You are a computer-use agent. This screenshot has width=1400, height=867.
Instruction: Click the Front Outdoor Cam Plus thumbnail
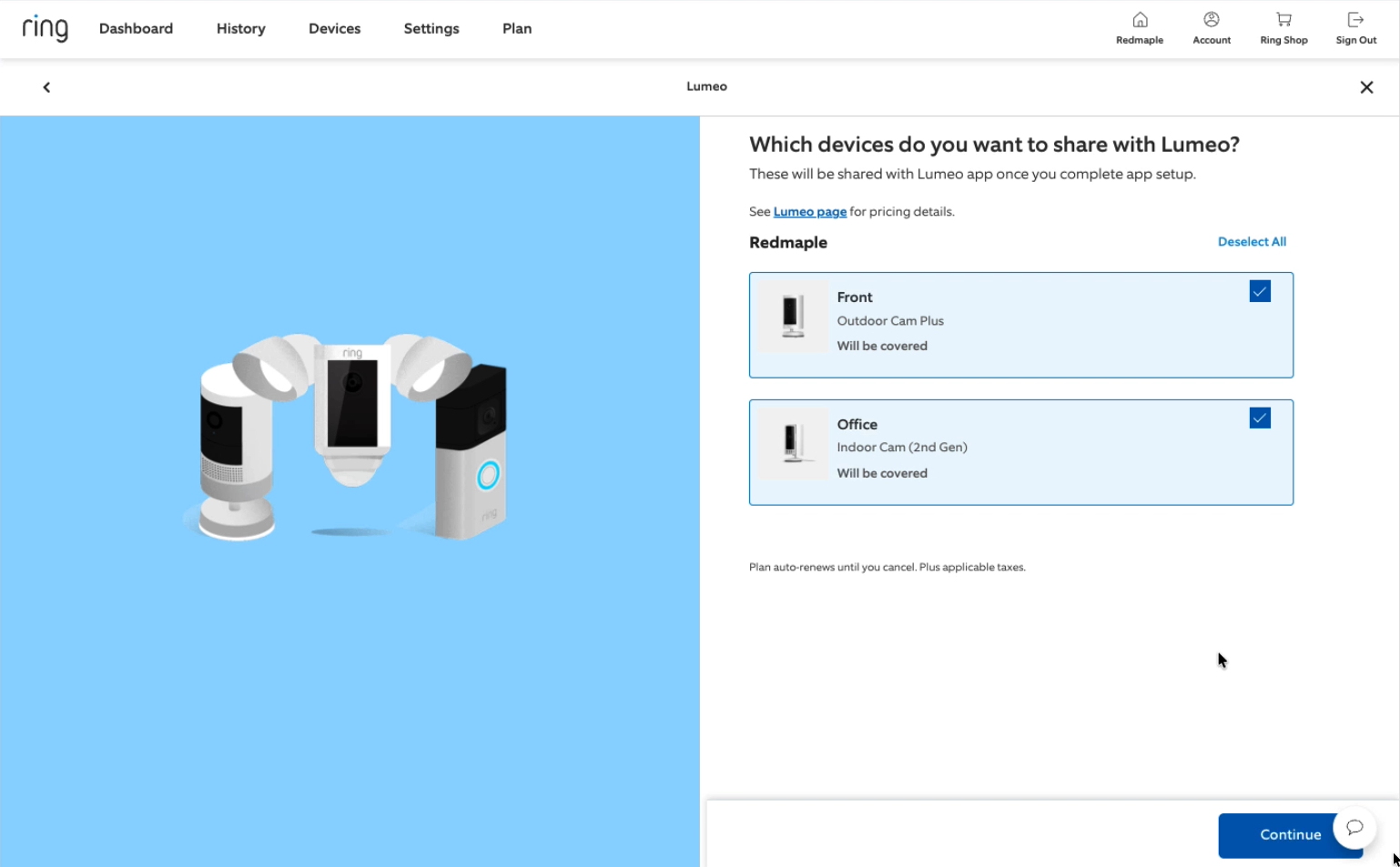pos(793,316)
